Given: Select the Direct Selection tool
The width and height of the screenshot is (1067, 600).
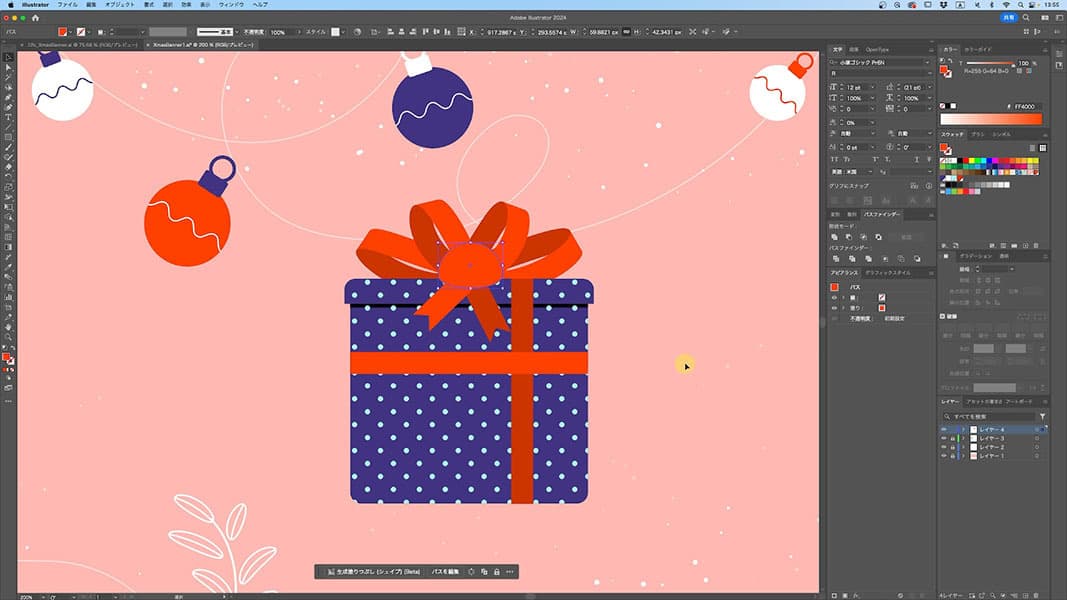Looking at the screenshot, I should point(8,67).
